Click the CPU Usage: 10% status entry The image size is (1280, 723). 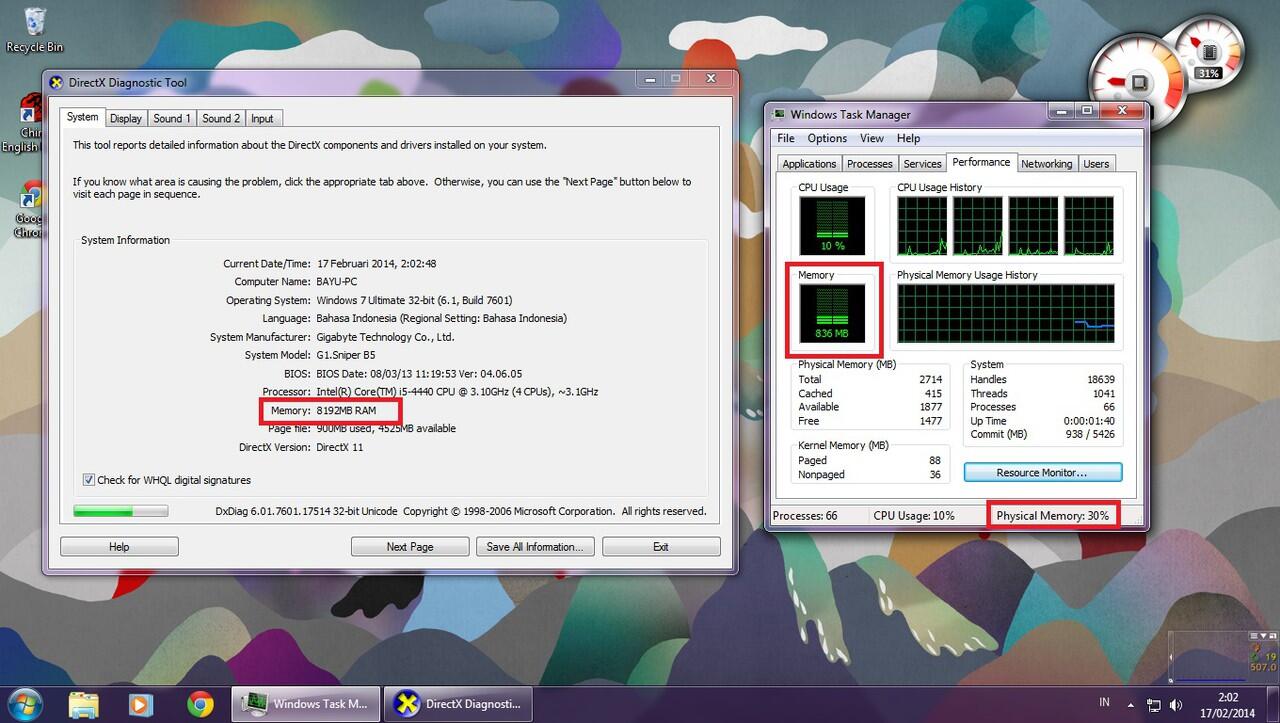coord(914,516)
